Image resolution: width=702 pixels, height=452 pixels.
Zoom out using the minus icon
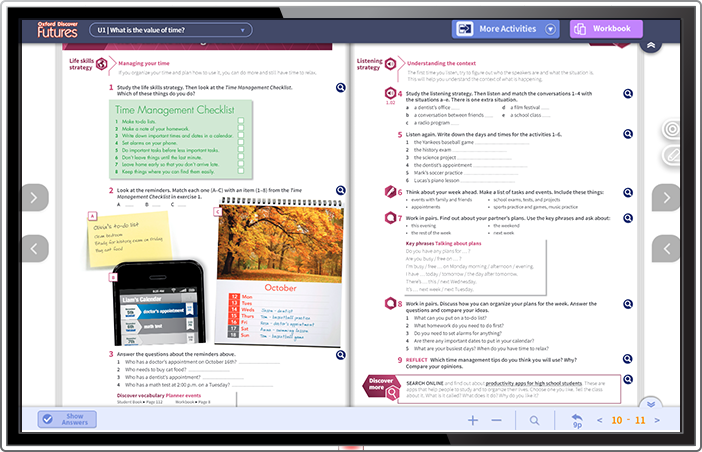[x=497, y=420]
